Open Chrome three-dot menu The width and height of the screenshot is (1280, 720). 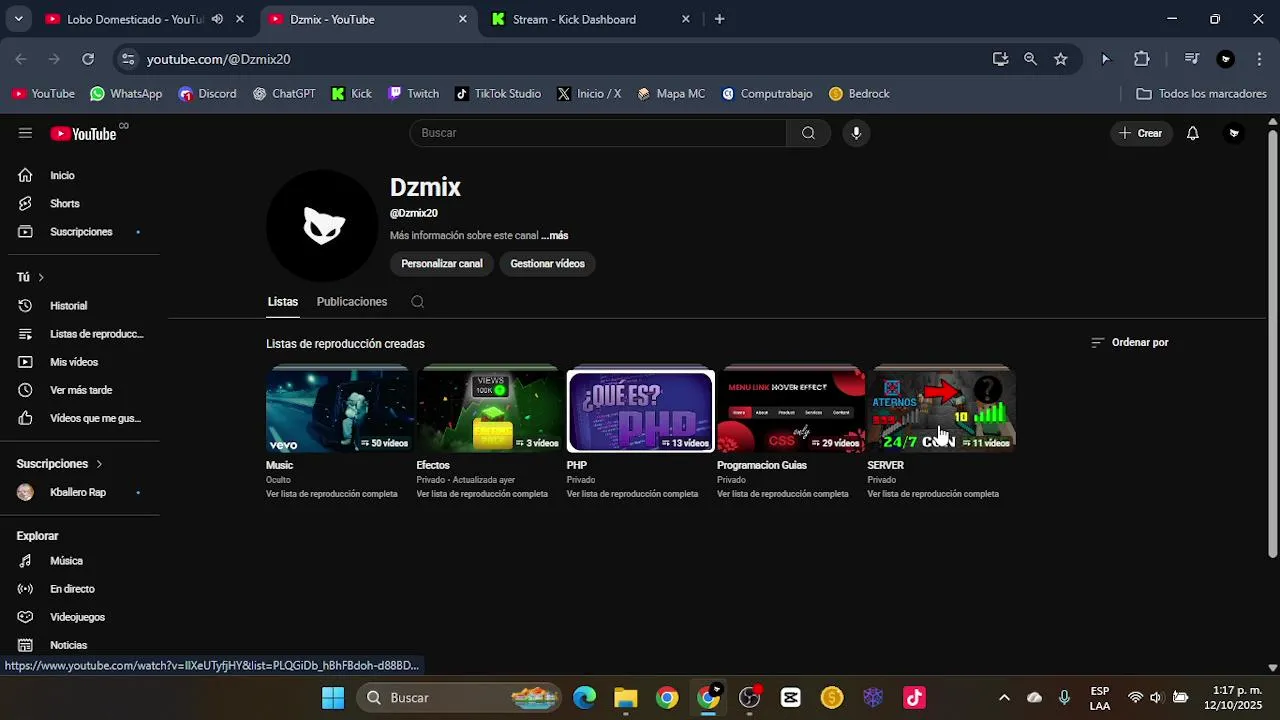click(1259, 59)
